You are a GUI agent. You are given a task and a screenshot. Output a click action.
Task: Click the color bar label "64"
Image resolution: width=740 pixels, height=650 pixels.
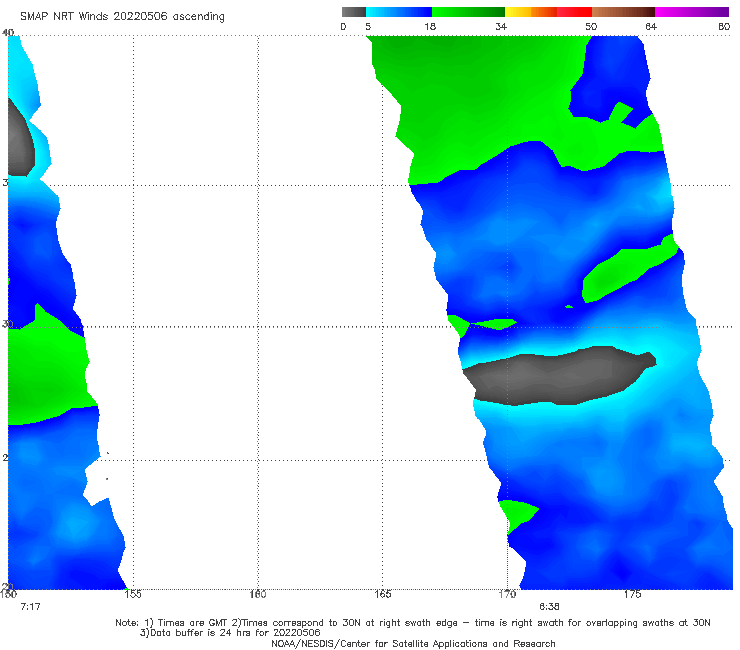(x=651, y=26)
